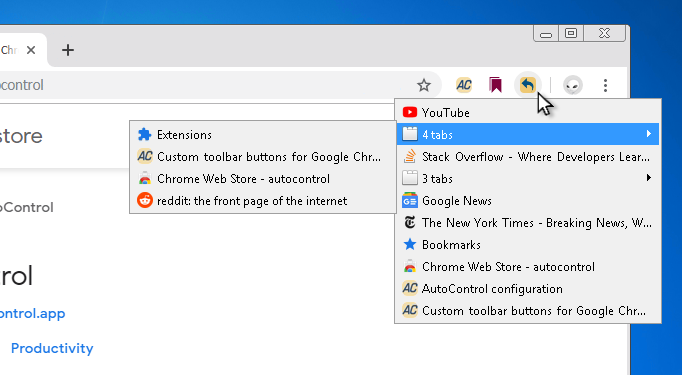Minimize the Chrome window
The width and height of the screenshot is (682, 375).
click(546, 33)
